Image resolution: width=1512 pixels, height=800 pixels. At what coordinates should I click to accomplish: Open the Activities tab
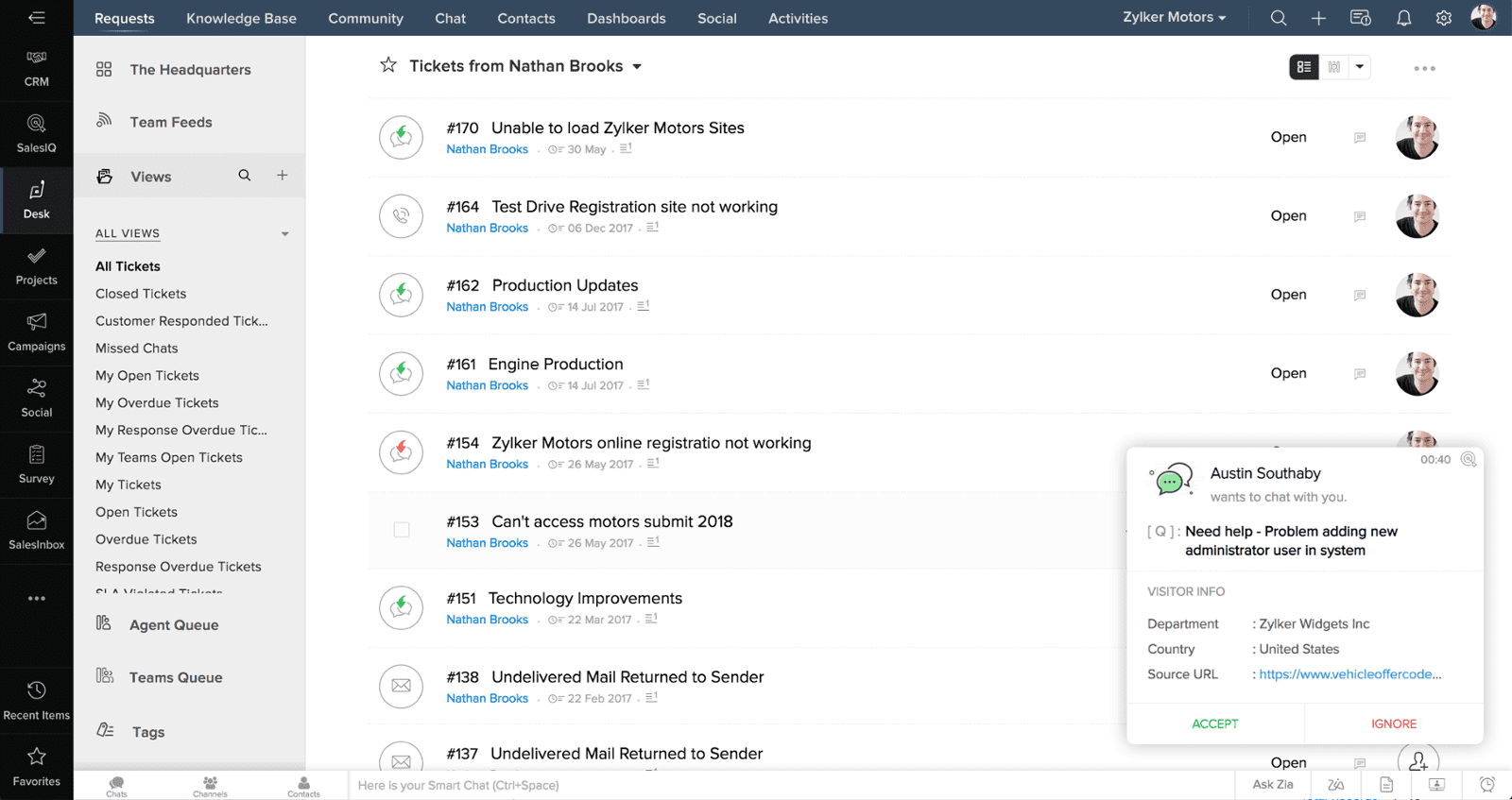point(798,18)
